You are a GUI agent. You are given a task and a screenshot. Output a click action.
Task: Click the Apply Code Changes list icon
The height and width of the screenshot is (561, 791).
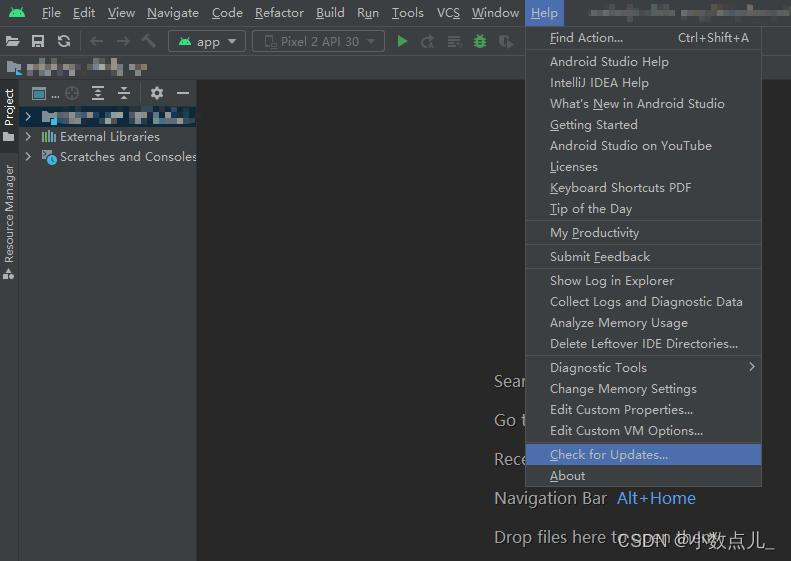click(x=455, y=41)
